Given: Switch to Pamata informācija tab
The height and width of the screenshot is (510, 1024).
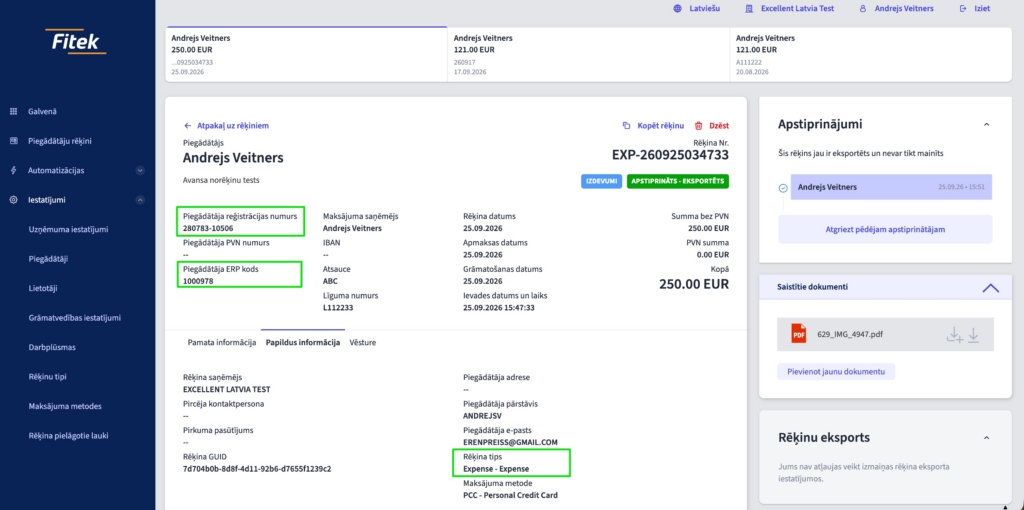Looking at the screenshot, I should pos(221,342).
